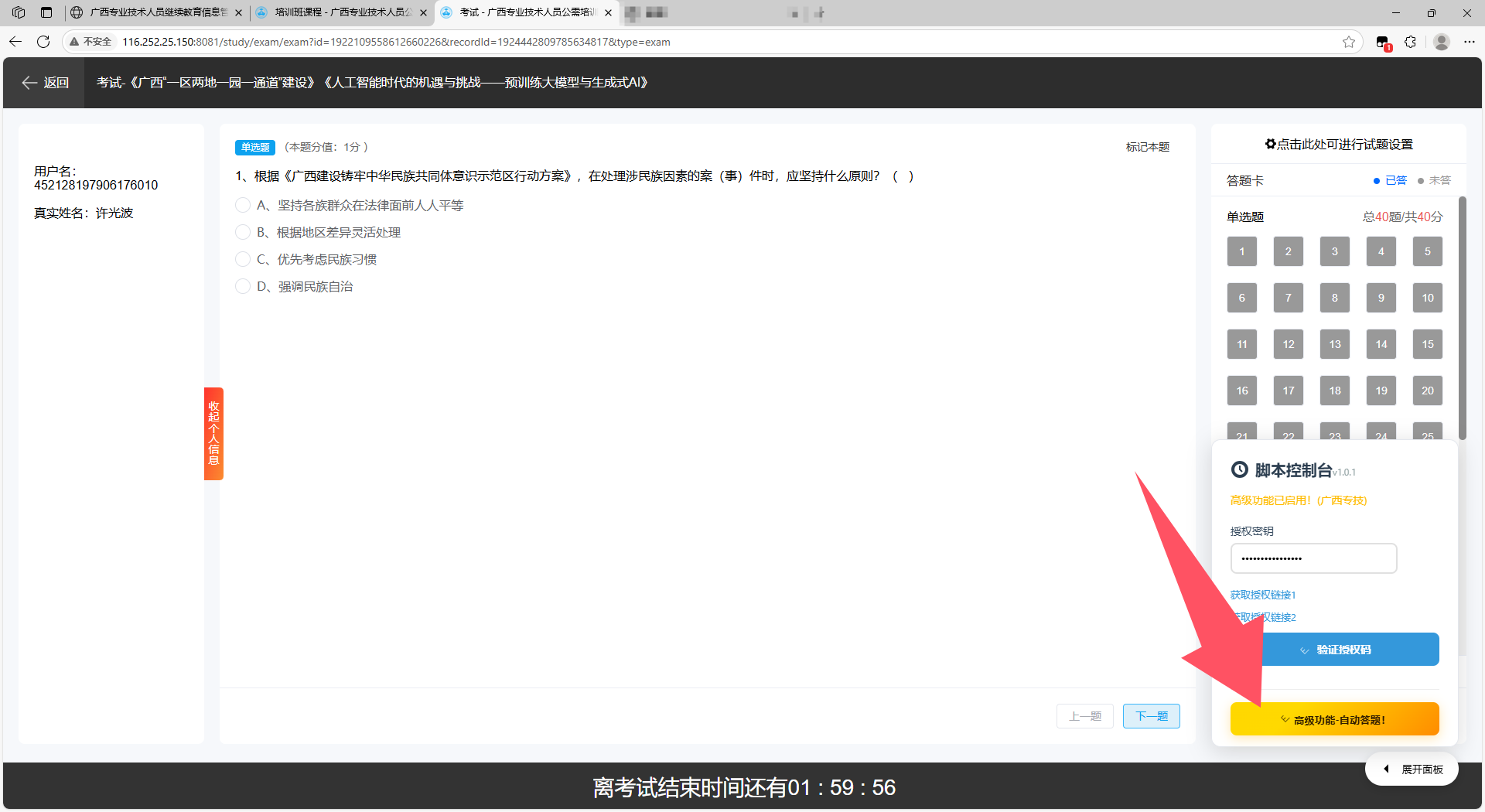Viewport: 1485px width, 812px height.
Task: Click 展开面板 panel toggle
Action: tap(1412, 769)
